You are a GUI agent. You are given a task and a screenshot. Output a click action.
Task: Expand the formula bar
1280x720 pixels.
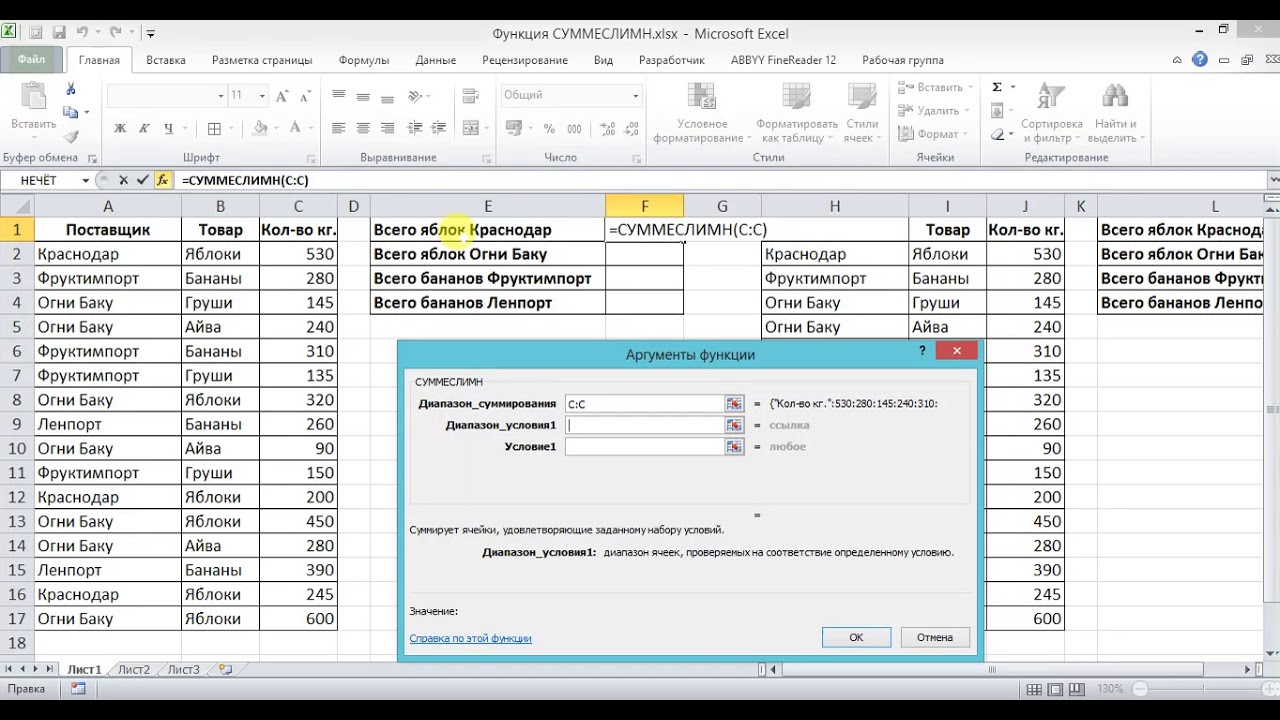pyautogui.click(x=1273, y=180)
